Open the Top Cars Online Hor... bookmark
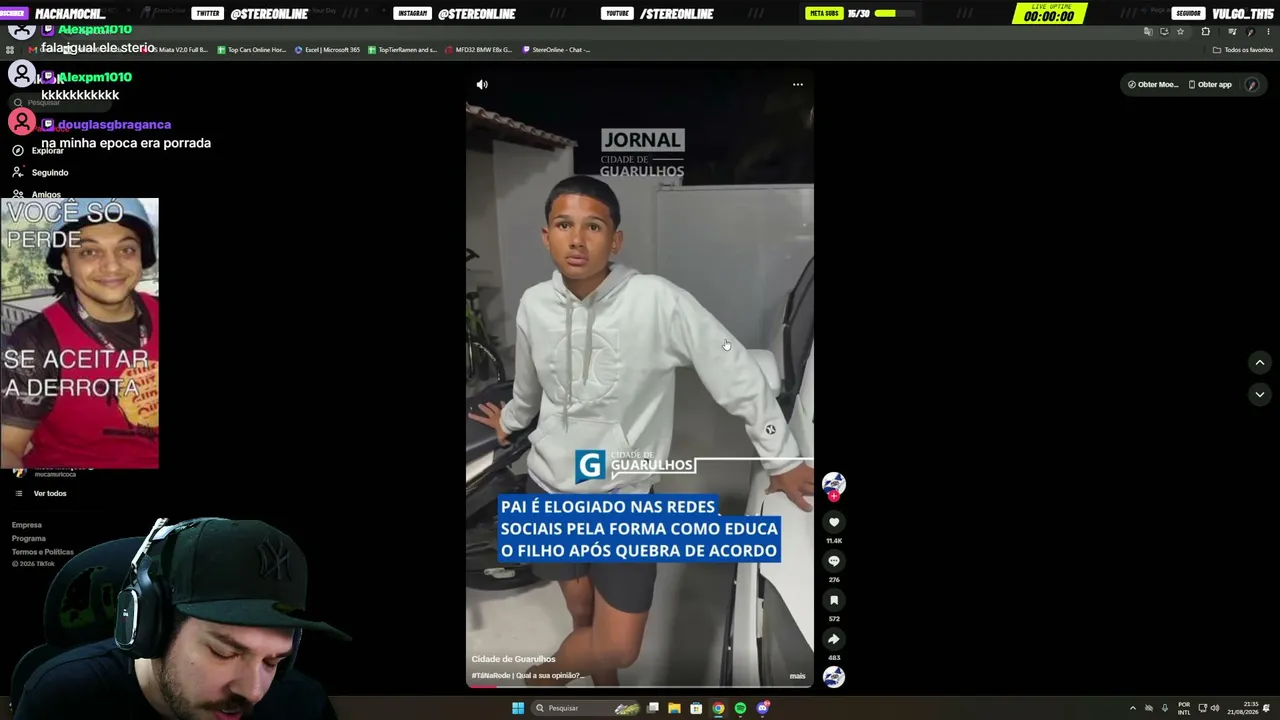The height and width of the screenshot is (720, 1280). click(251, 50)
